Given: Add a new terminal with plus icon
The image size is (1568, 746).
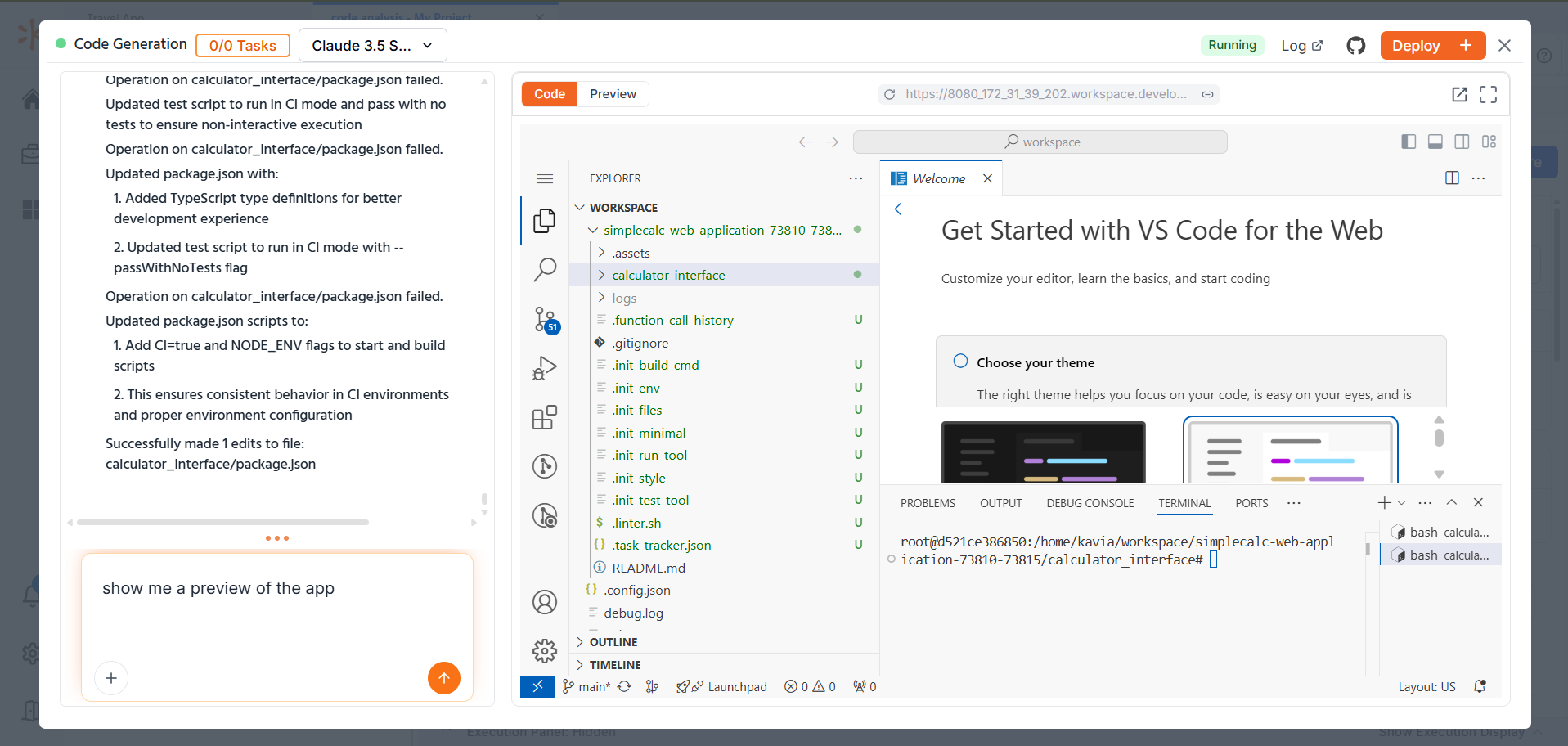Looking at the screenshot, I should 1384,502.
